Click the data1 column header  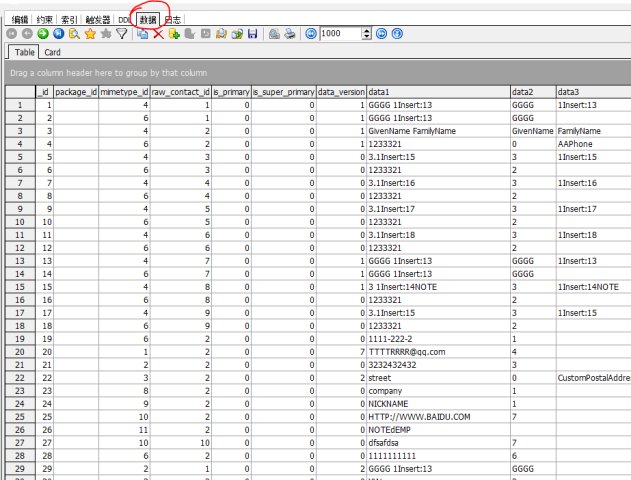[x=439, y=92]
